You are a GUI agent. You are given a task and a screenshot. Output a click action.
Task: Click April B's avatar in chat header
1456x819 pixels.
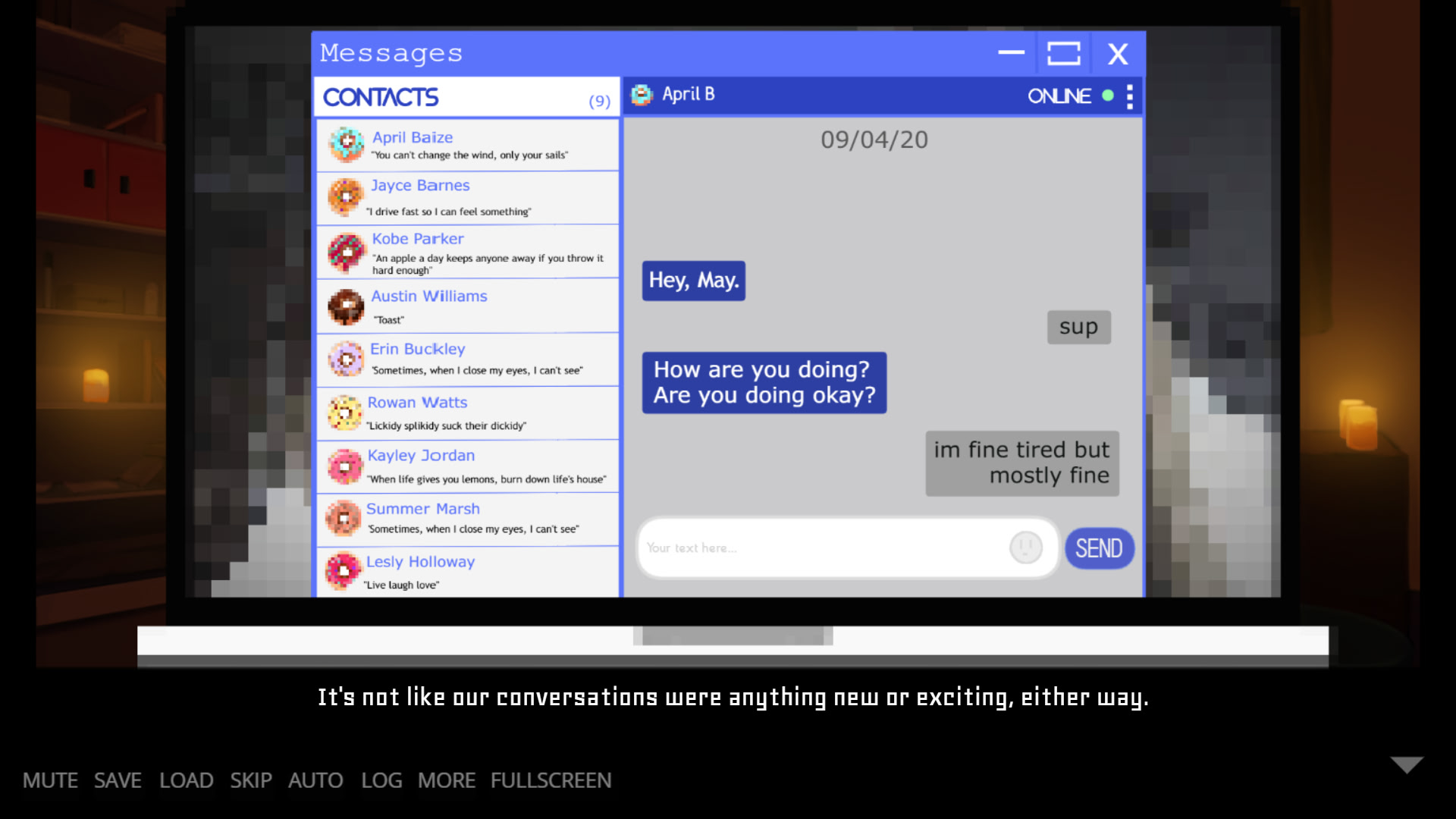click(x=642, y=95)
